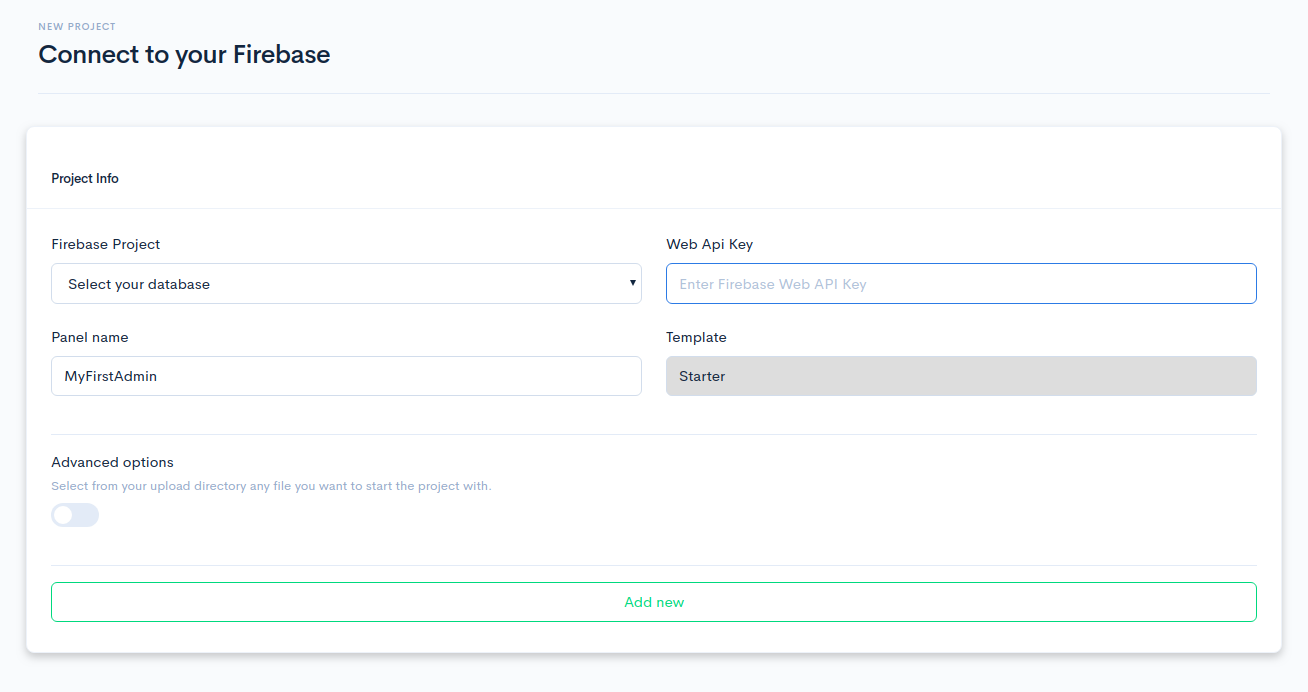Screen dimensions: 1308x692
Task: Click the upload directory helper text
Action: click(271, 486)
